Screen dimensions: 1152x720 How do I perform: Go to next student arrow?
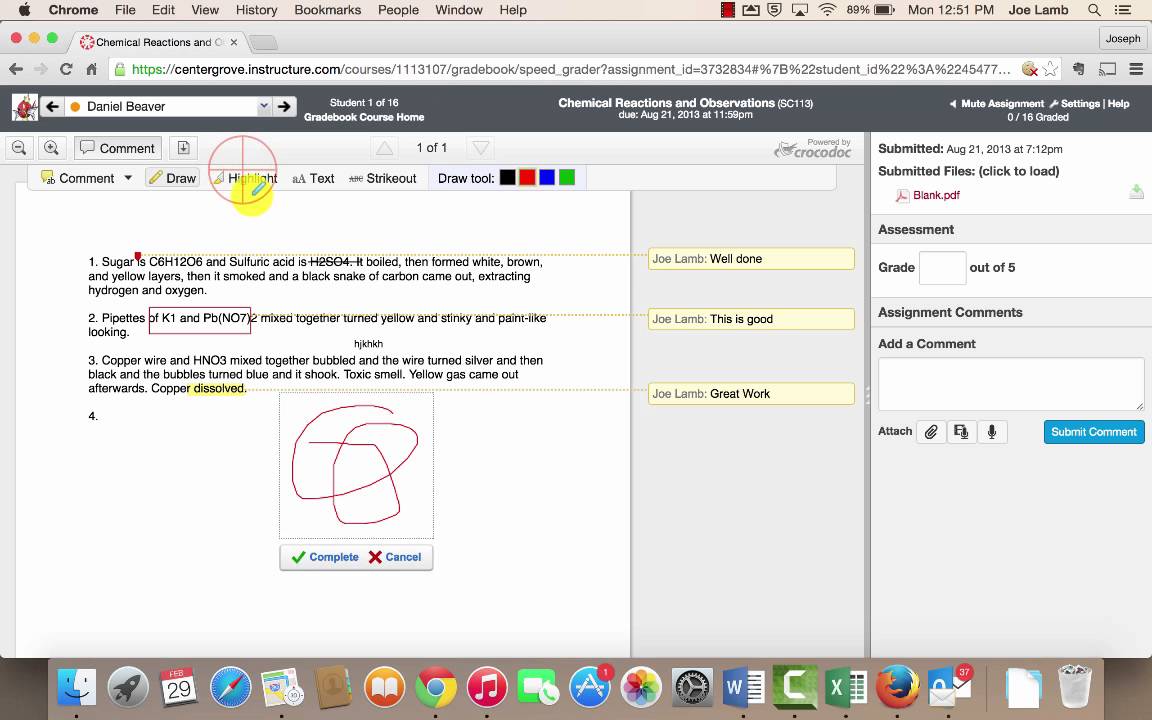click(x=284, y=107)
